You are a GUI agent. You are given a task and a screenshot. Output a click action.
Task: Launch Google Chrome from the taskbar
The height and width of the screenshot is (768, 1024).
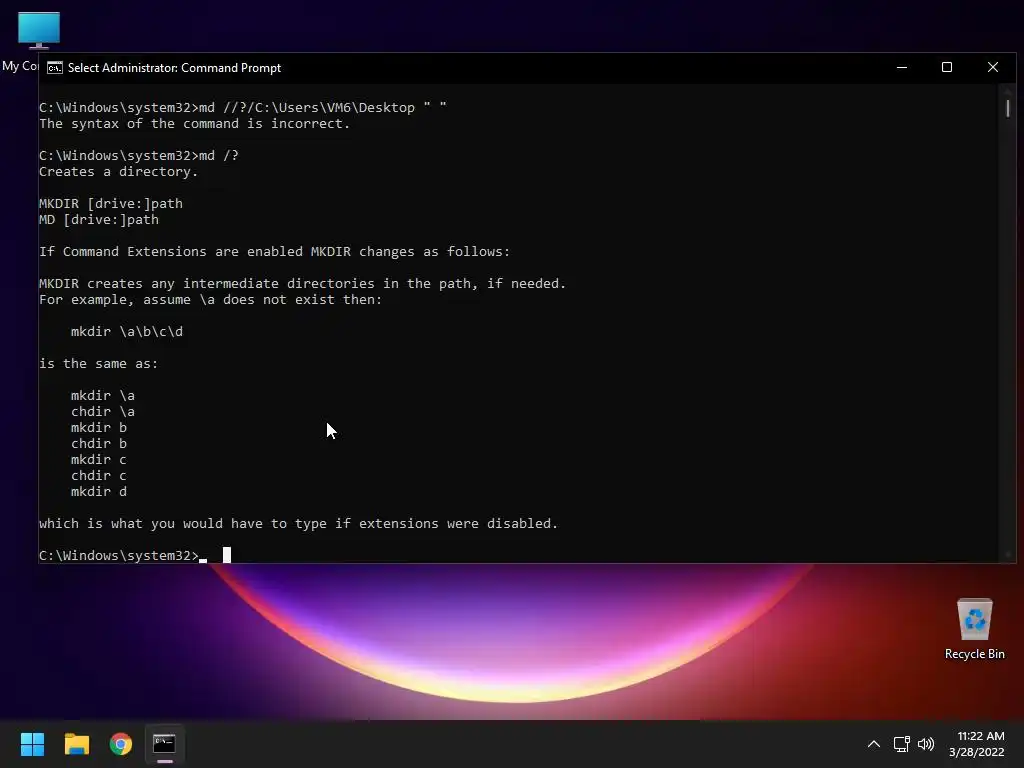point(121,744)
